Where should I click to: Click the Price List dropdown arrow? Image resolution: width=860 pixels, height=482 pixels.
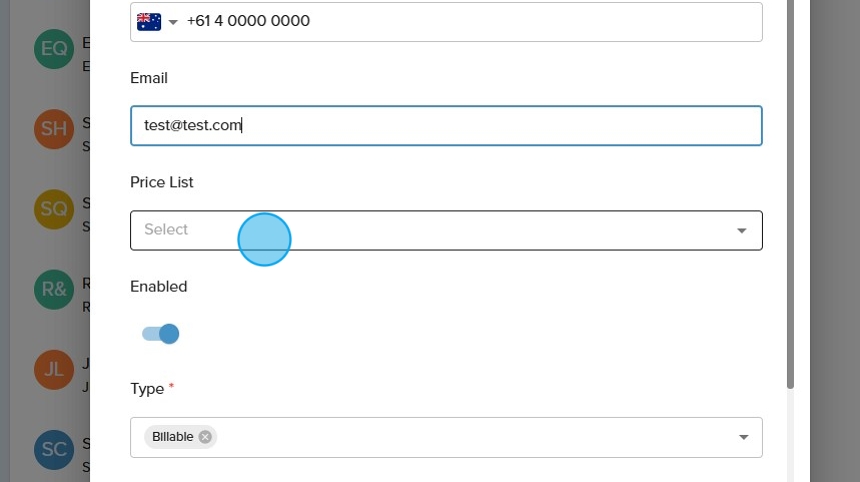click(x=741, y=231)
